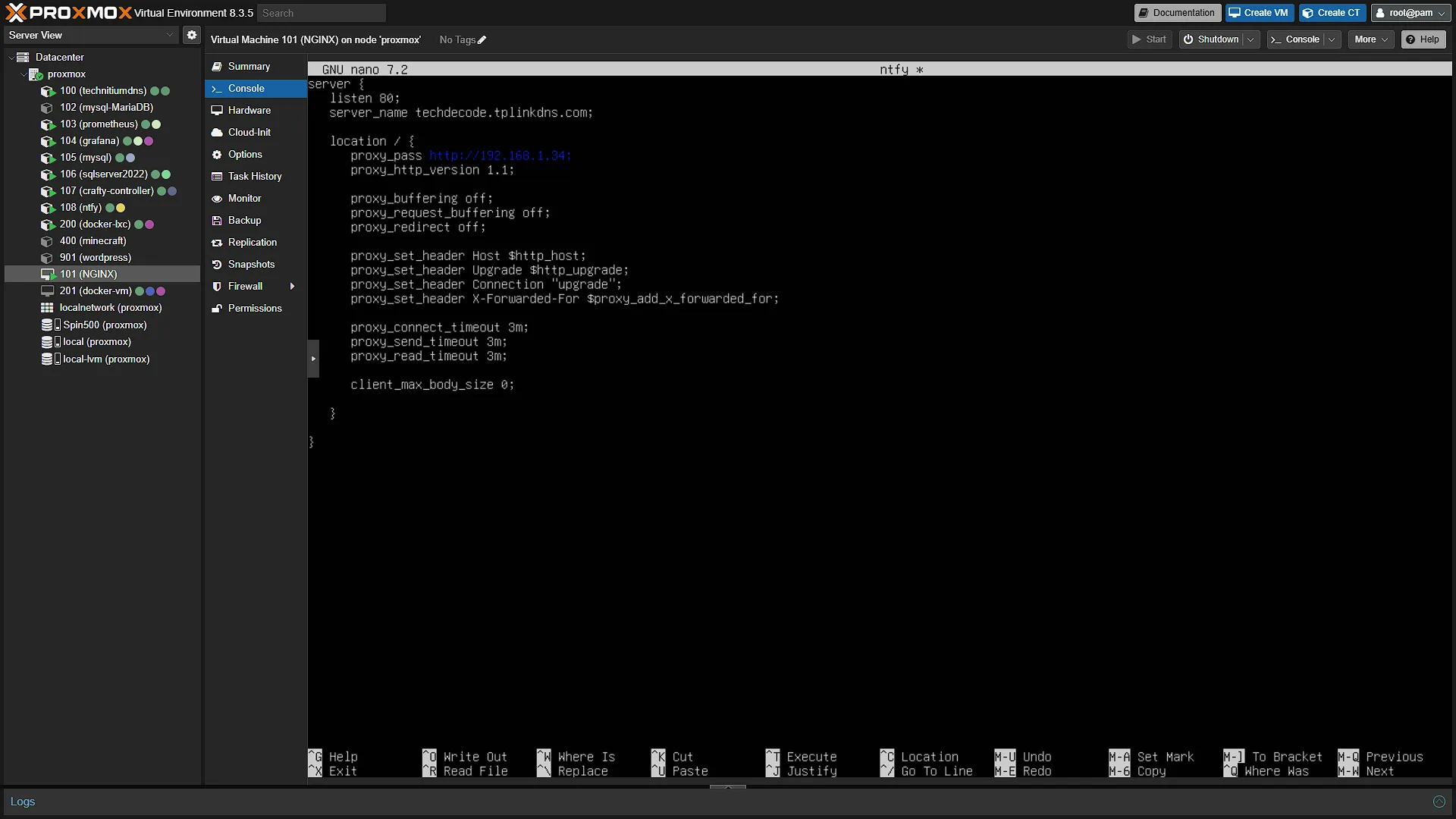The image size is (1456, 819).
Task: Collapse the Datacenter tree node
Action: [x=11, y=58]
